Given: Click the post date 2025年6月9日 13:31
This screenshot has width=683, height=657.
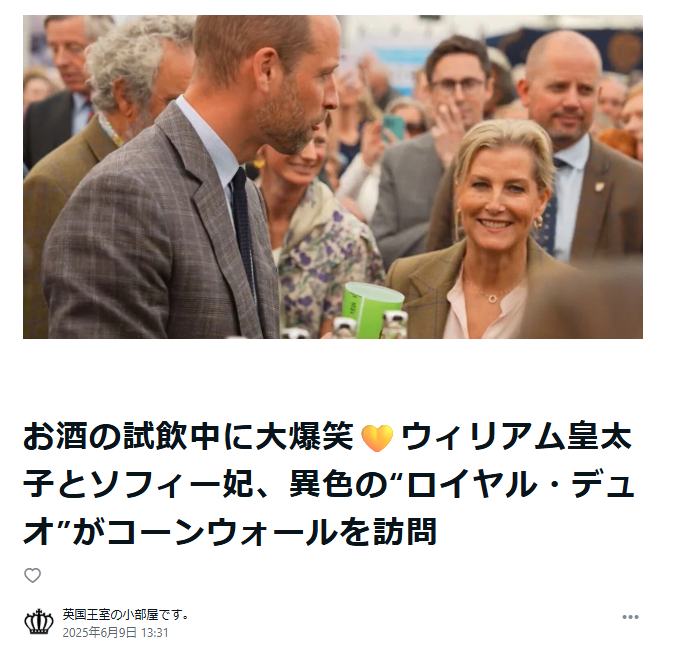Looking at the screenshot, I should 115,633.
